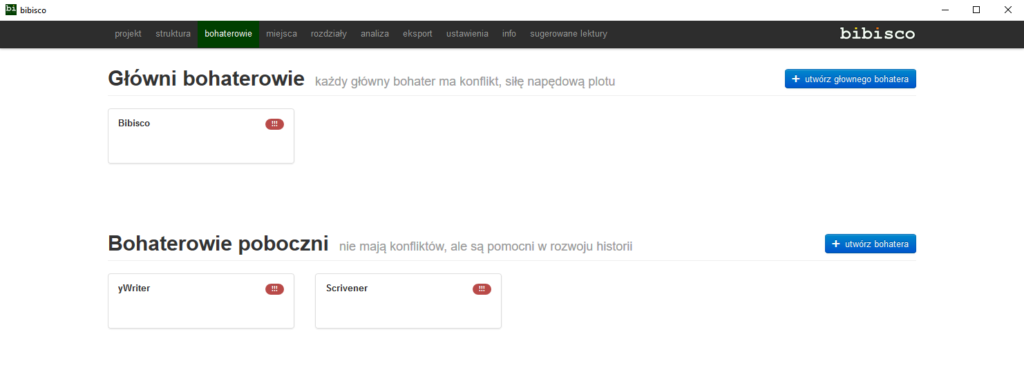The image size is (1024, 381).
Task: Open the yWriter secondary character card
Action: pos(201,301)
